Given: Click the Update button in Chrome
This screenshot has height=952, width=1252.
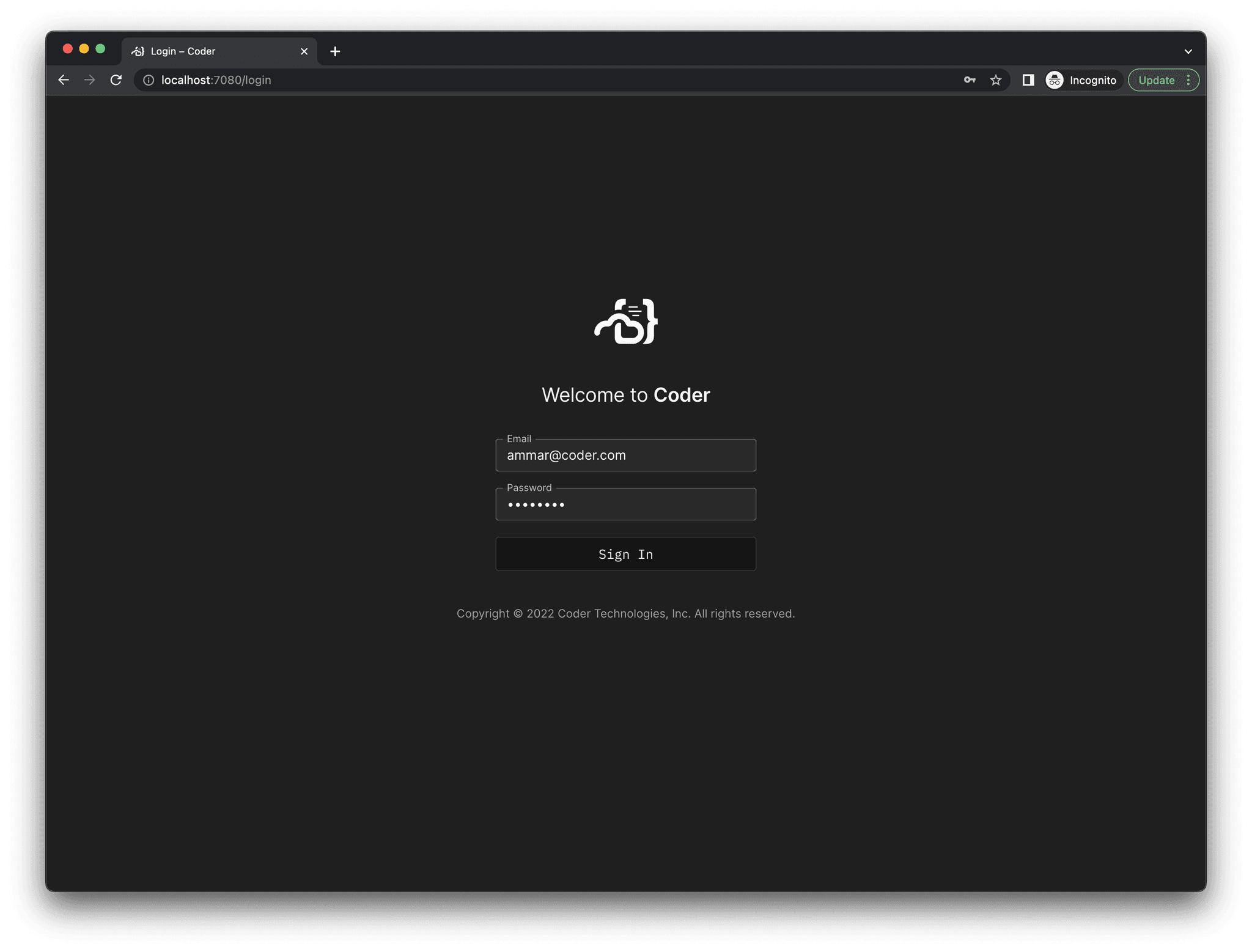Looking at the screenshot, I should pos(1156,80).
